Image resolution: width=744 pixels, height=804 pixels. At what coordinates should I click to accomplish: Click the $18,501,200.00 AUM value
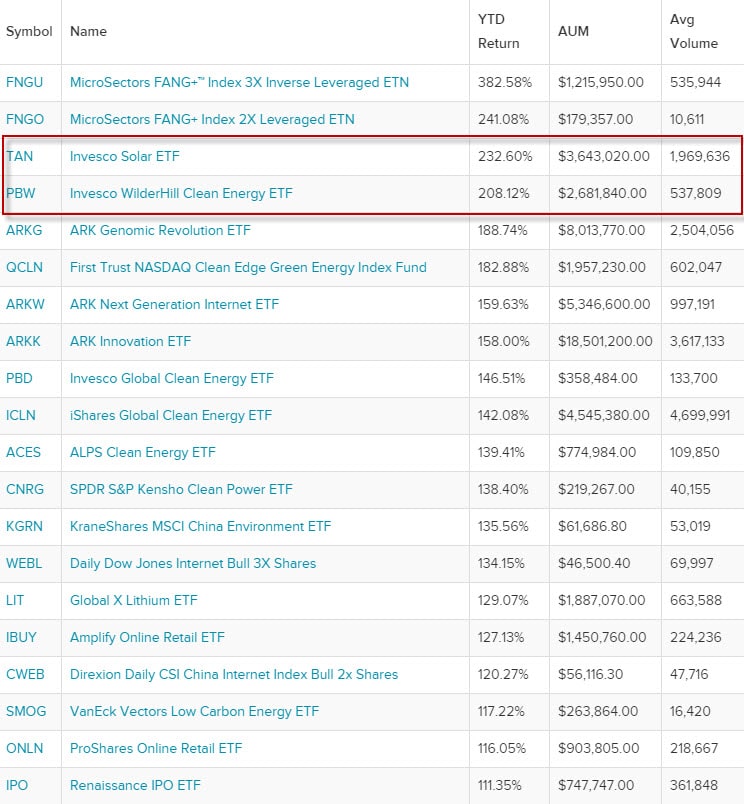606,341
